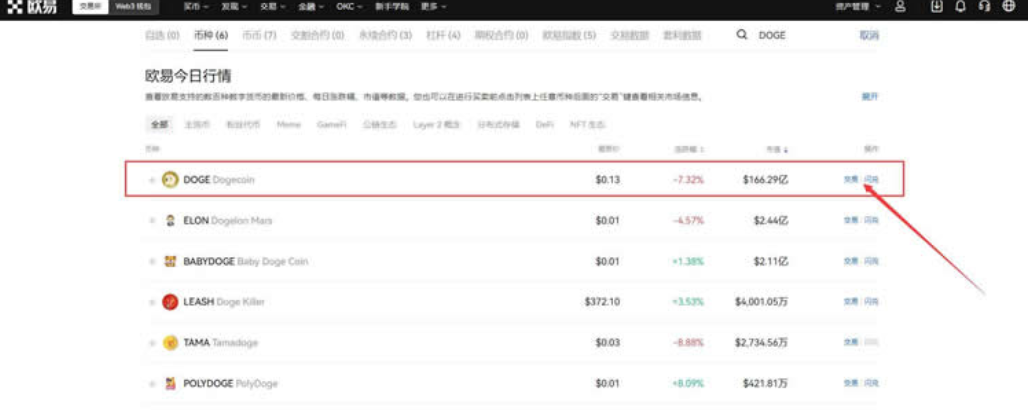Select the DeFi category filter
This screenshot has height=413, width=1029.
coord(545,124)
